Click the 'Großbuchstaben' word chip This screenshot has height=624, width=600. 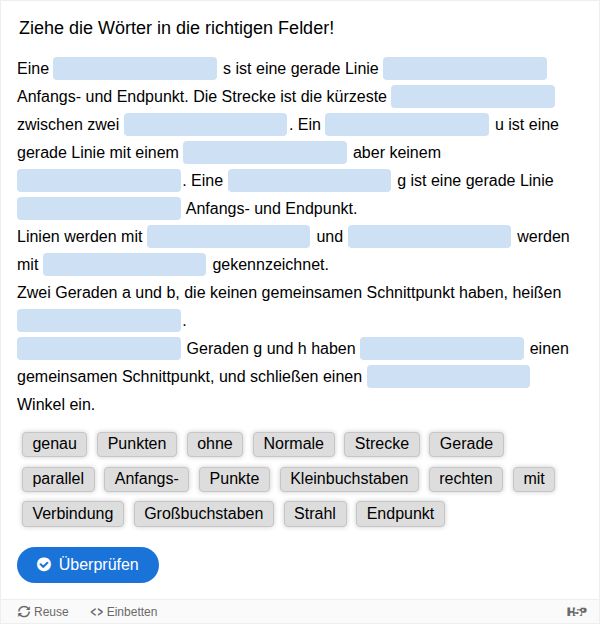tap(204, 514)
